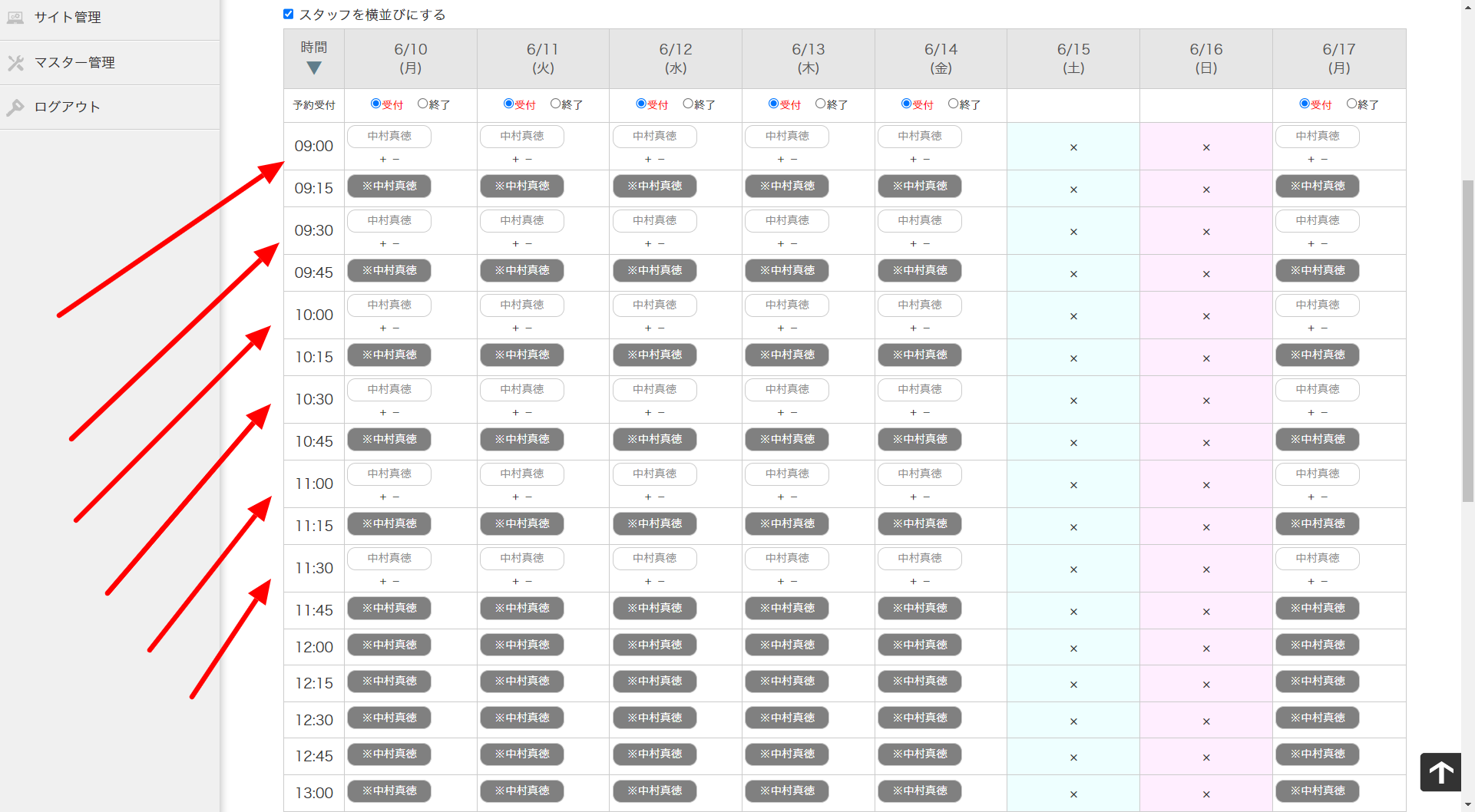Click the dark ※中村真徳 button at 6/11 12:00

point(521,645)
